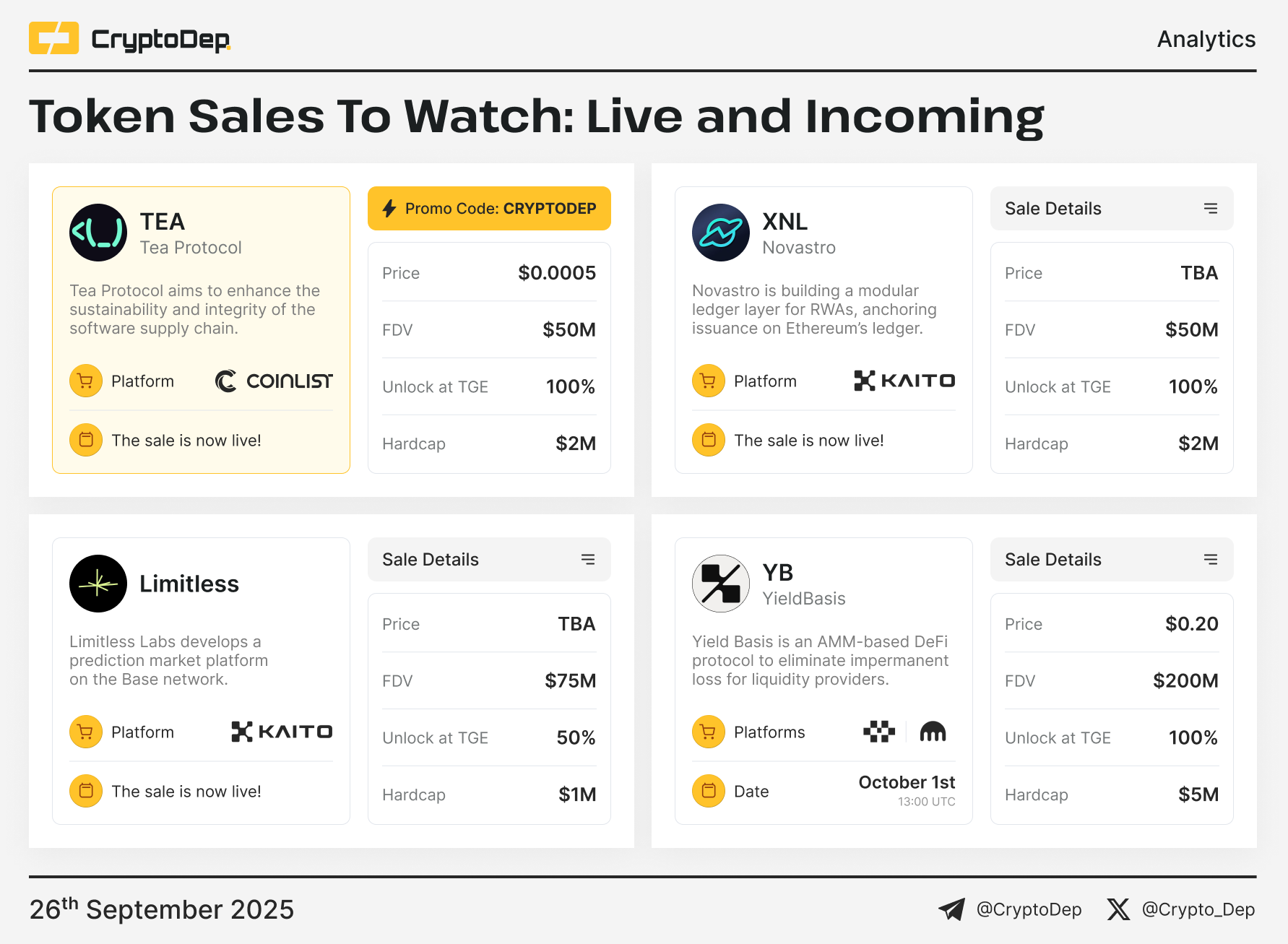Screen dimensions: 1288x944
Task: Click the Token Sales To Watch headline
Action: (537, 117)
